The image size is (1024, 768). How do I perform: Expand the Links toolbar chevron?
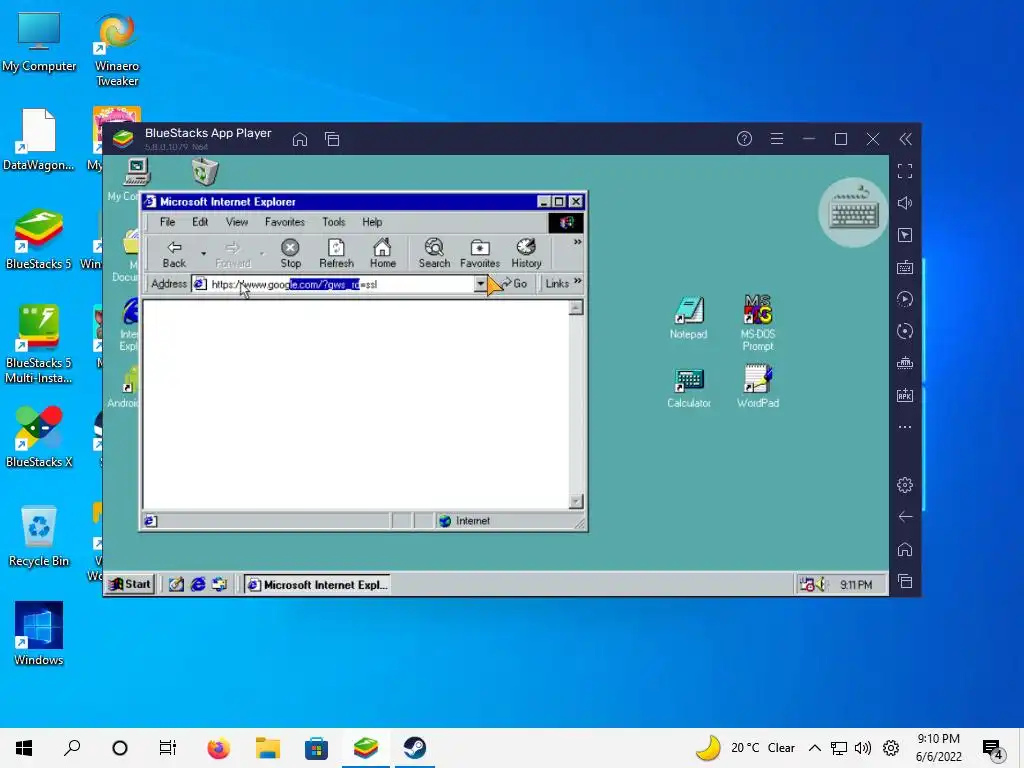pos(578,281)
